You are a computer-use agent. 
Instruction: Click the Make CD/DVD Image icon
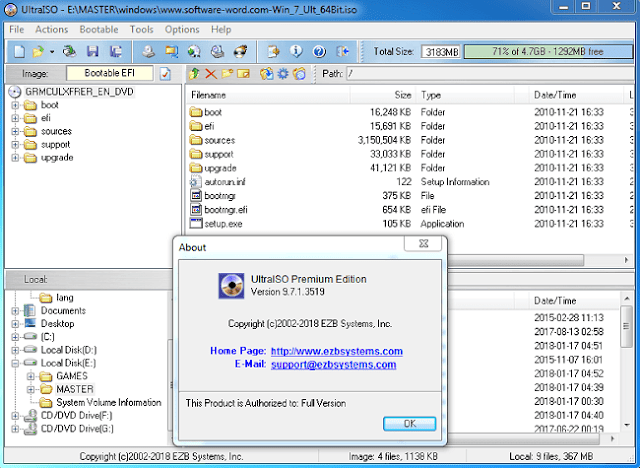149,51
